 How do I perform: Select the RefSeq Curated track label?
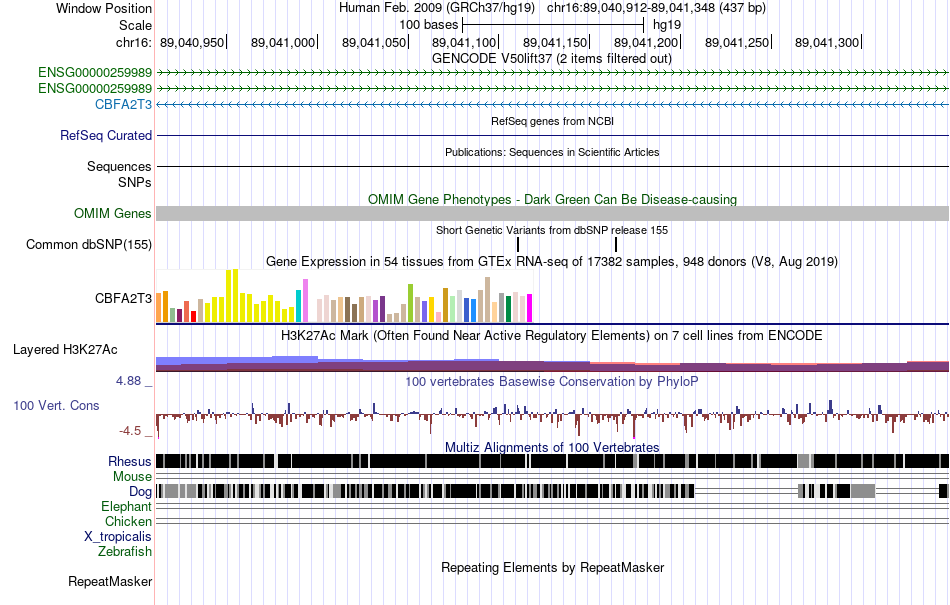tap(105, 136)
